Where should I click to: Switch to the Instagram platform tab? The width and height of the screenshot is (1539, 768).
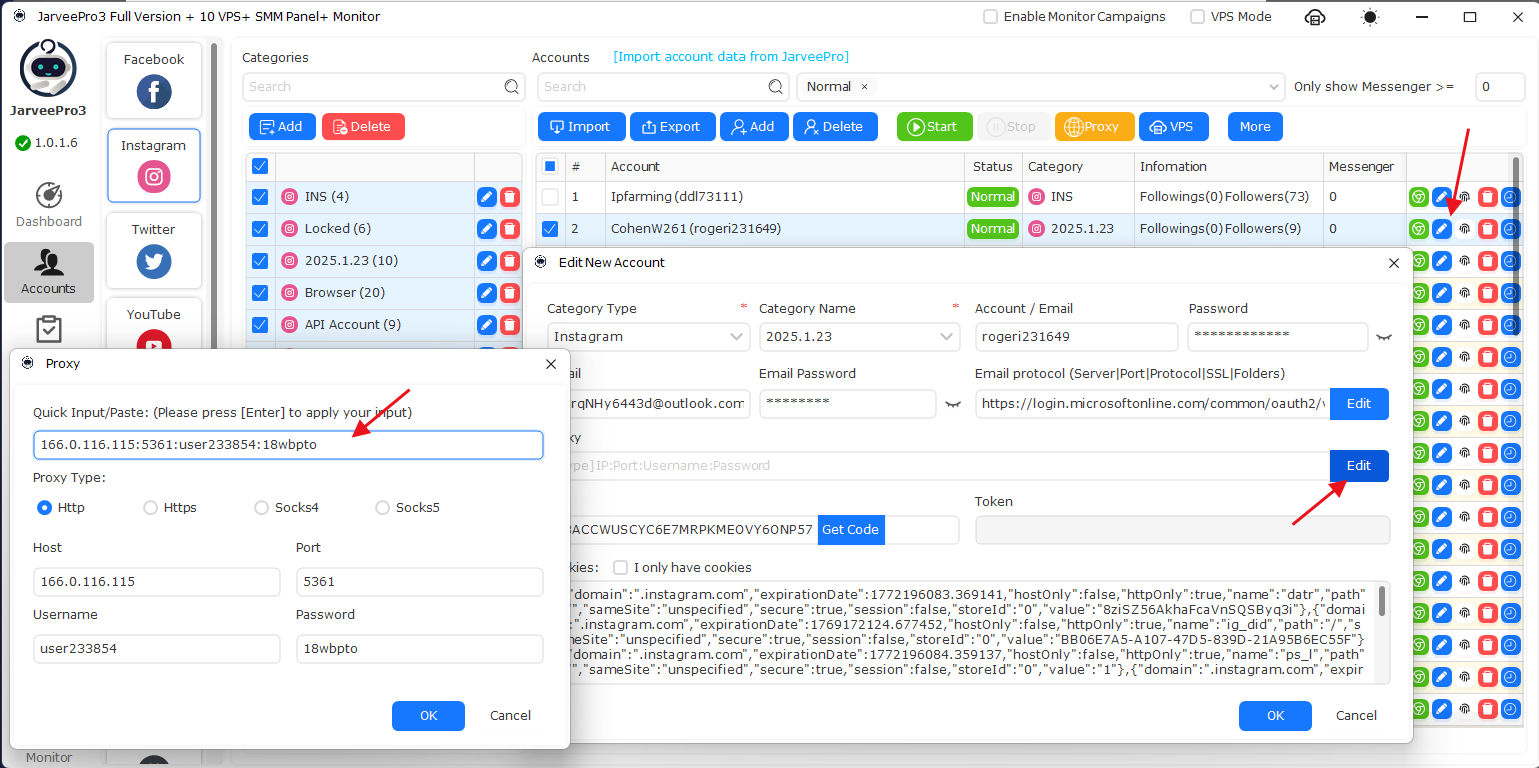pyautogui.click(x=154, y=166)
